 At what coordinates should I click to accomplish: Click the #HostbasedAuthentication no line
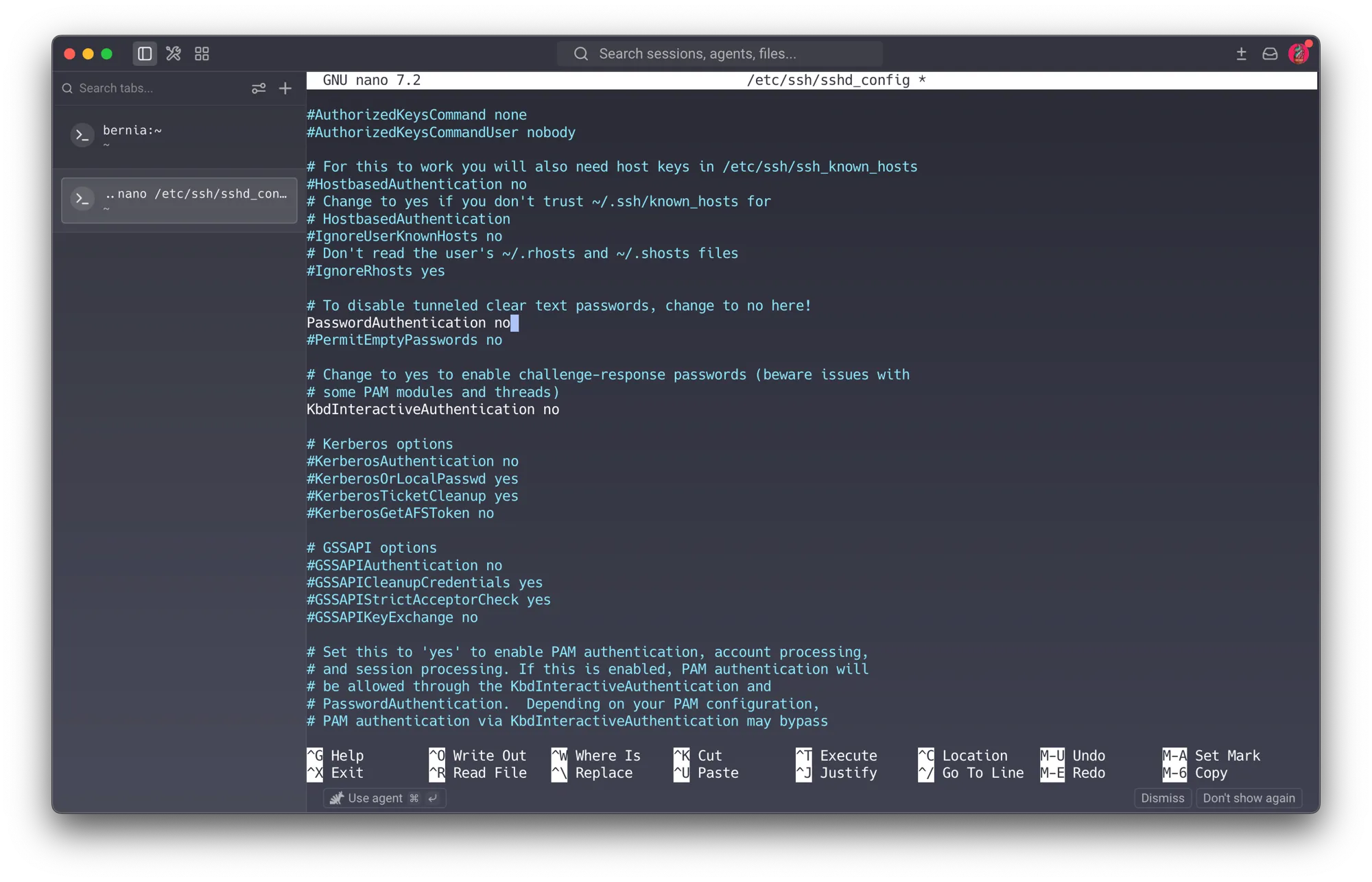pyautogui.click(x=416, y=184)
